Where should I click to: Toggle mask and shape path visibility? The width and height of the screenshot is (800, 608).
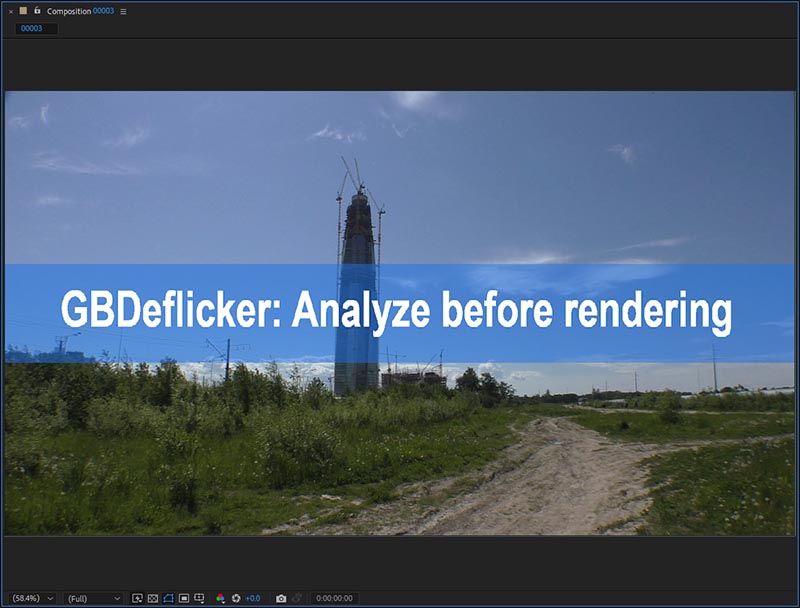168,598
